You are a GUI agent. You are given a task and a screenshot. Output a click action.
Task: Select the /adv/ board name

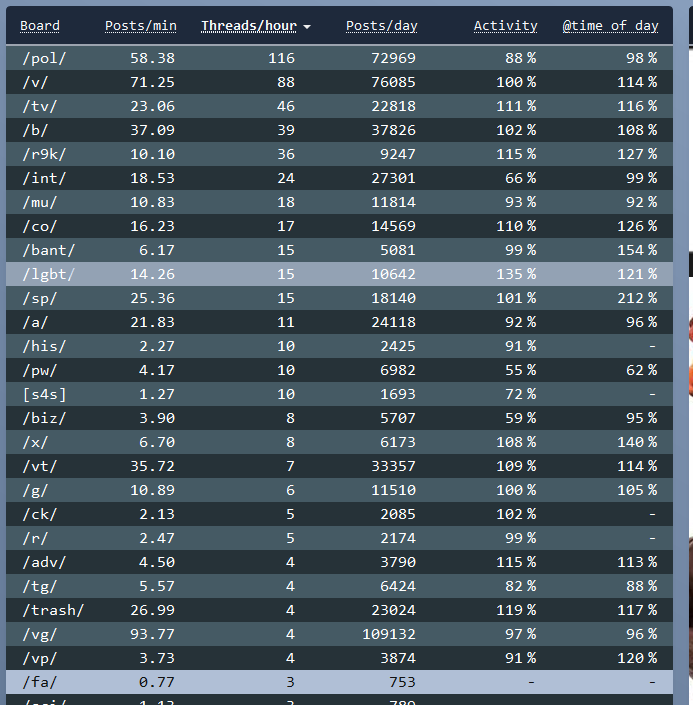click(44, 562)
